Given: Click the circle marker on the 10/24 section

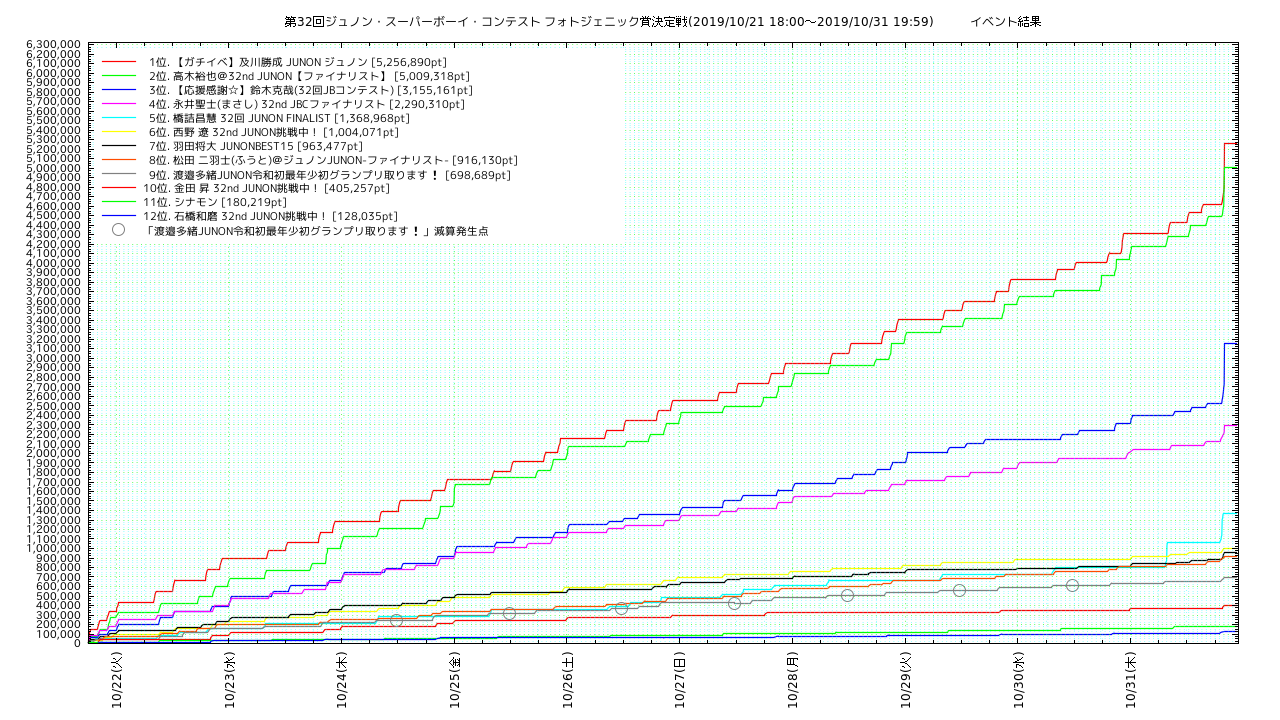Looking at the screenshot, I should click(x=396, y=621).
